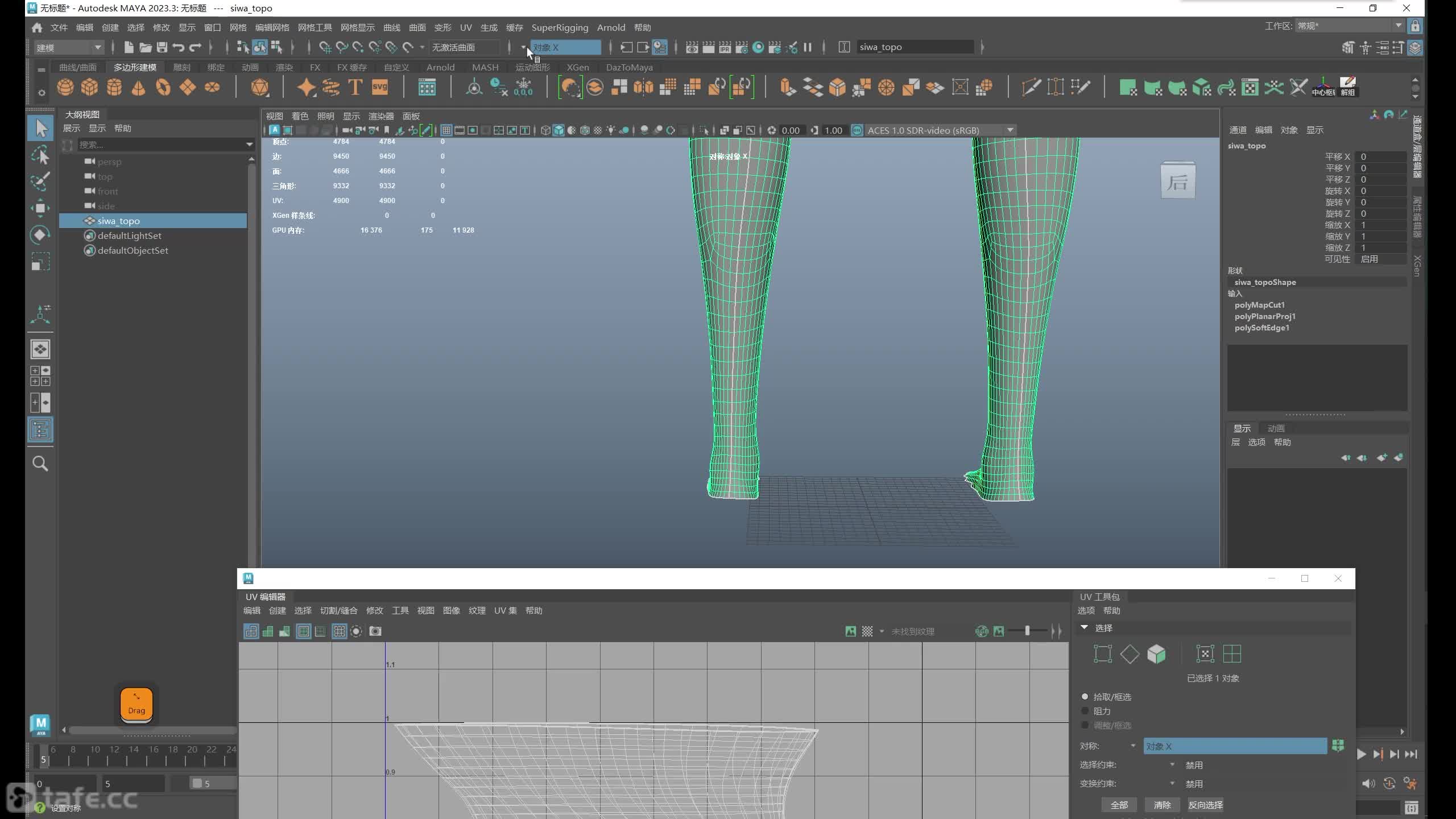
Task: Open Selection Constraint dropdown
Action: 1172,765
